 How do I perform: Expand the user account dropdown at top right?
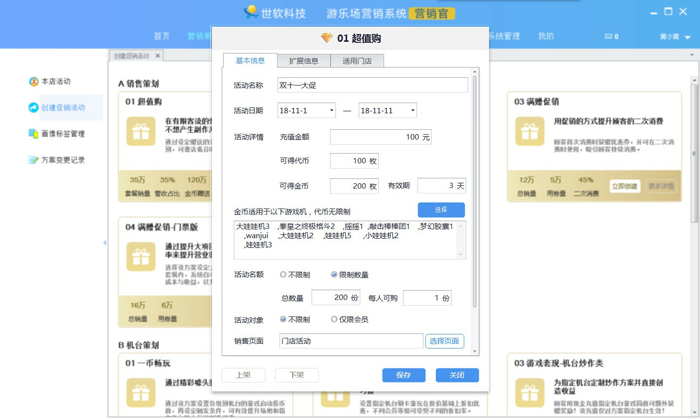coord(688,37)
